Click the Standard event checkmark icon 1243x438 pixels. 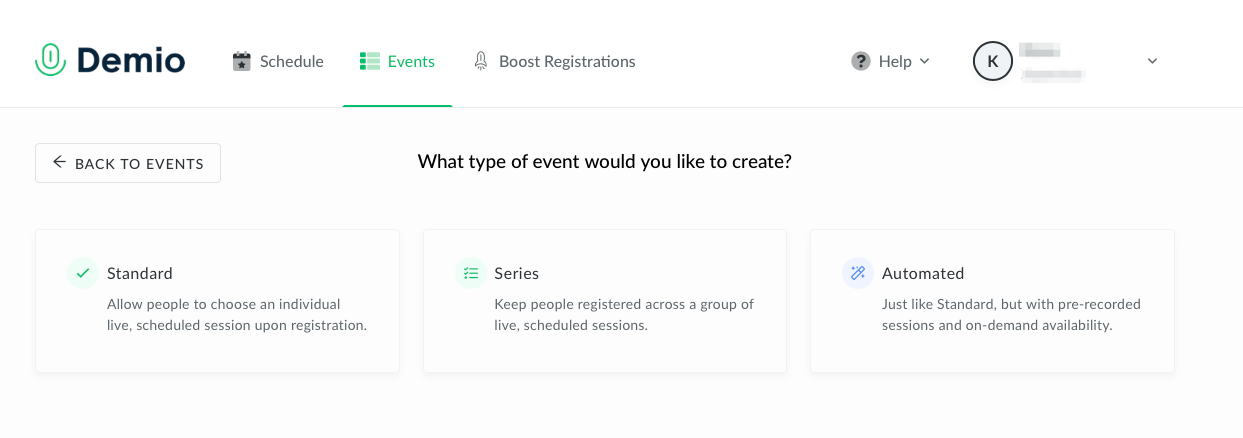(x=83, y=273)
